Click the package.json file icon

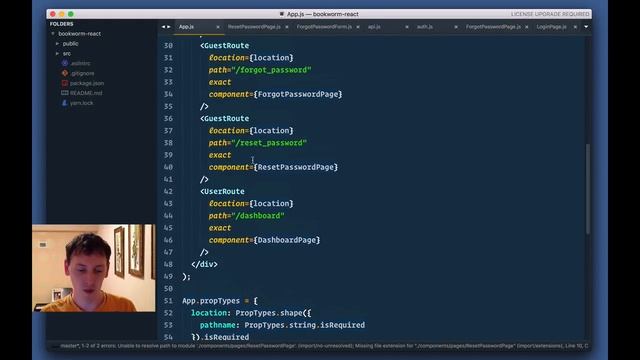[x=64, y=83]
